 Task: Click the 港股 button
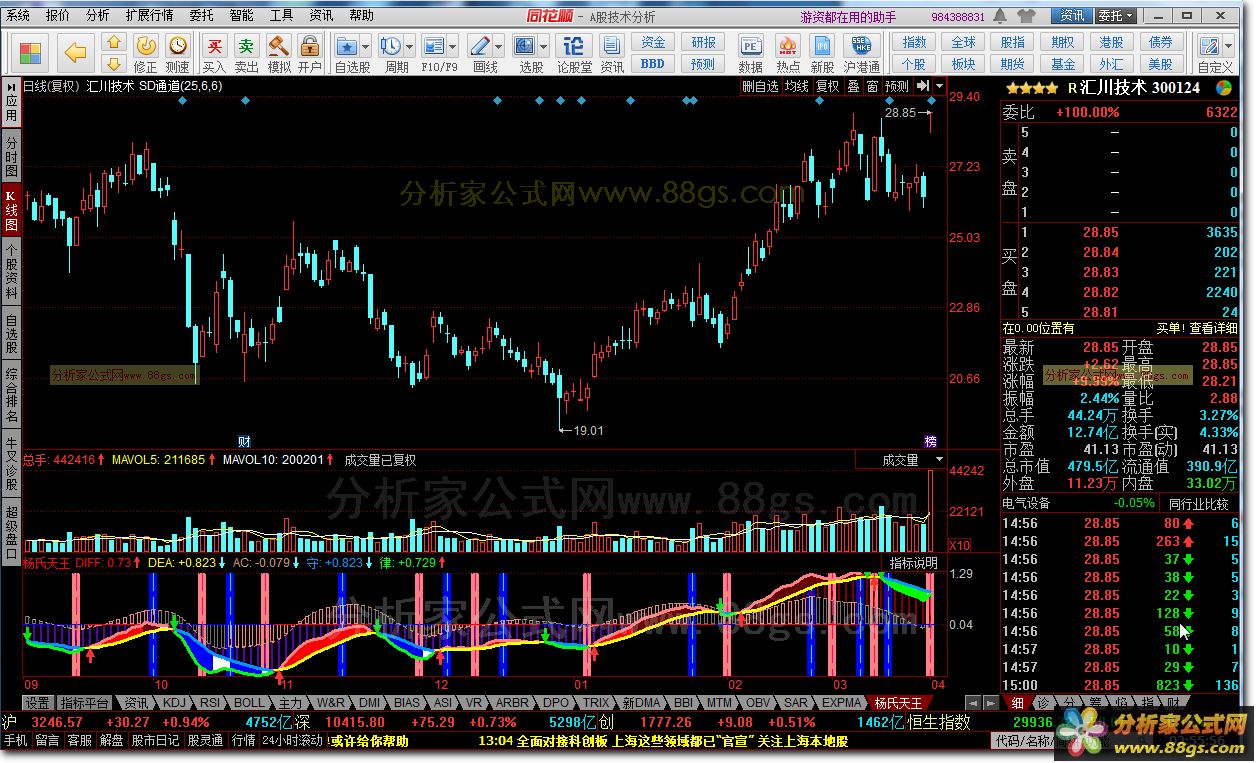point(1111,42)
